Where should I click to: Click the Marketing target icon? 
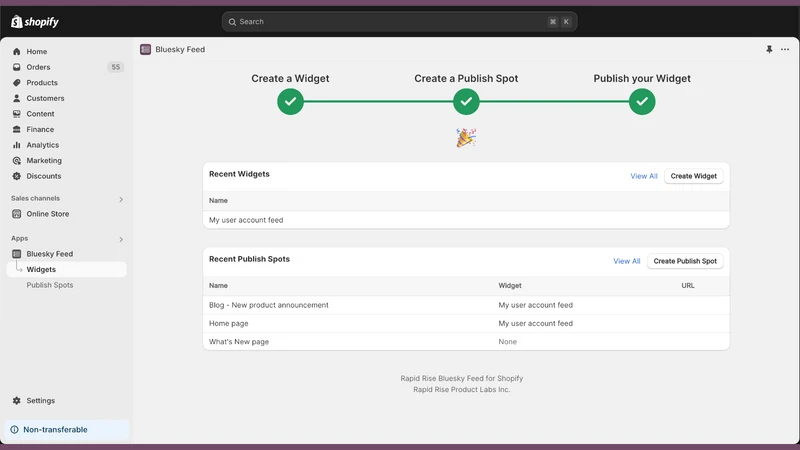point(17,160)
